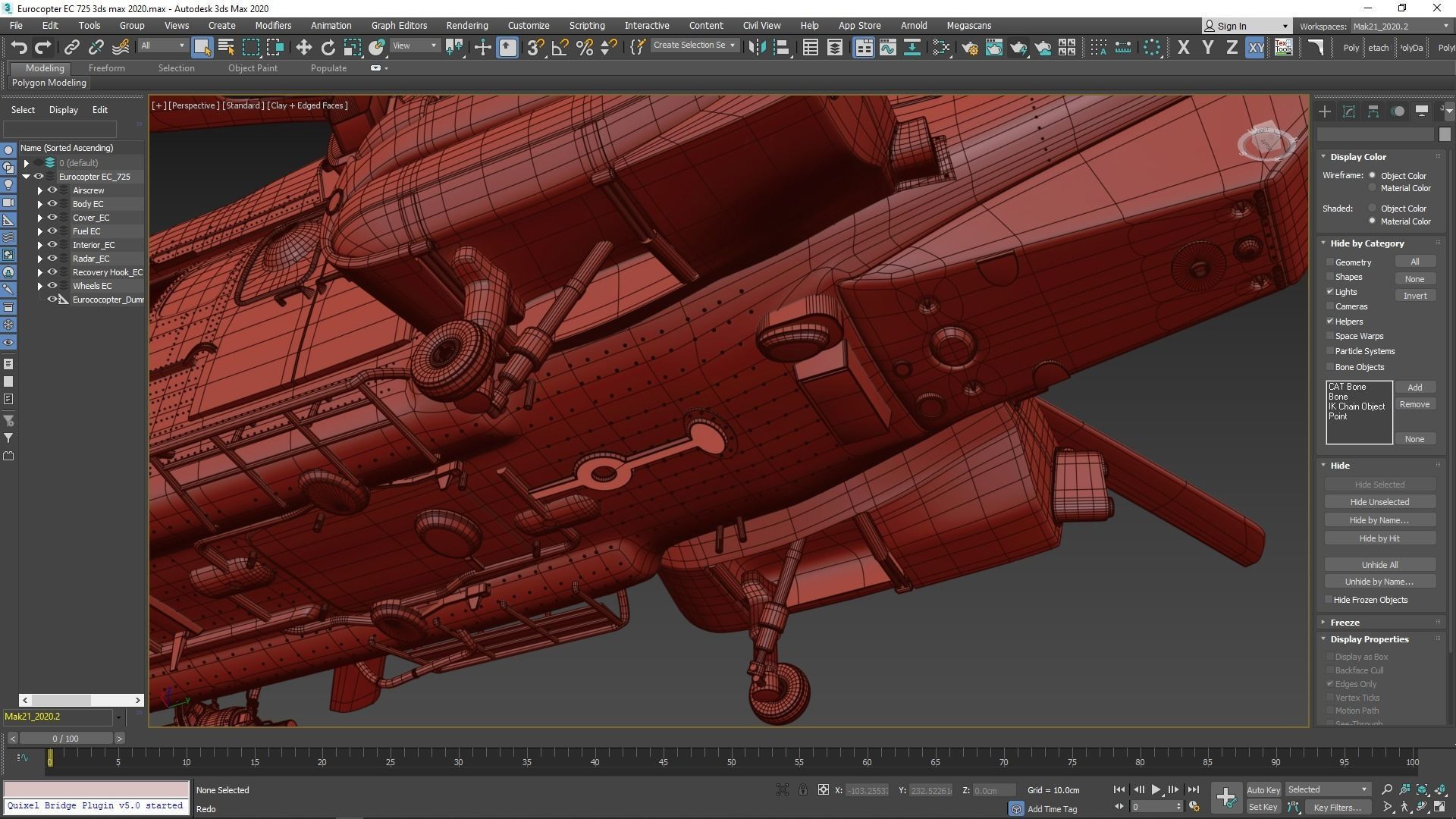Toggle the Angle Snap icon
The image size is (1456, 819).
[560, 48]
